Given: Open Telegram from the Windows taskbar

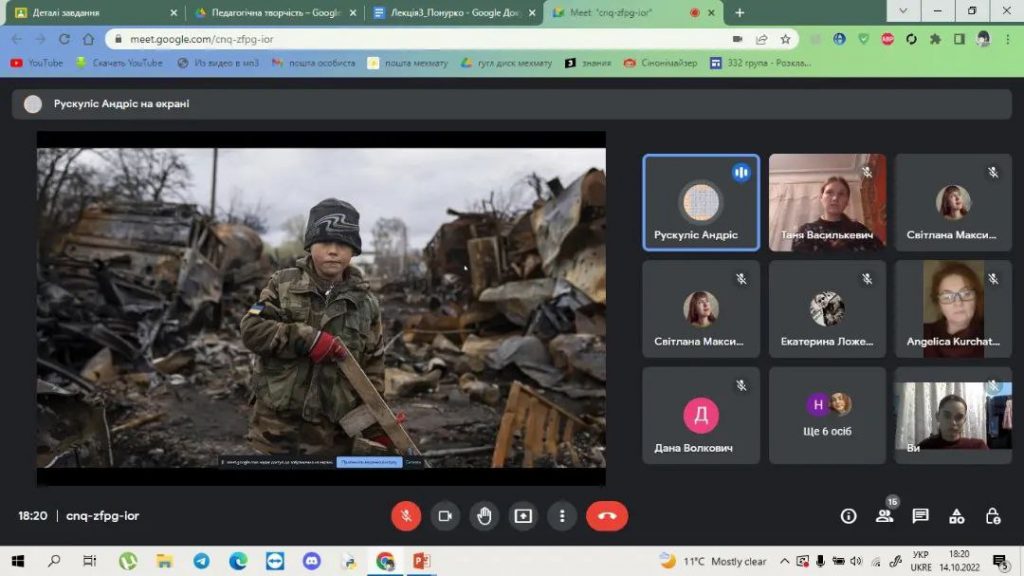Looking at the screenshot, I should click(x=201, y=562).
